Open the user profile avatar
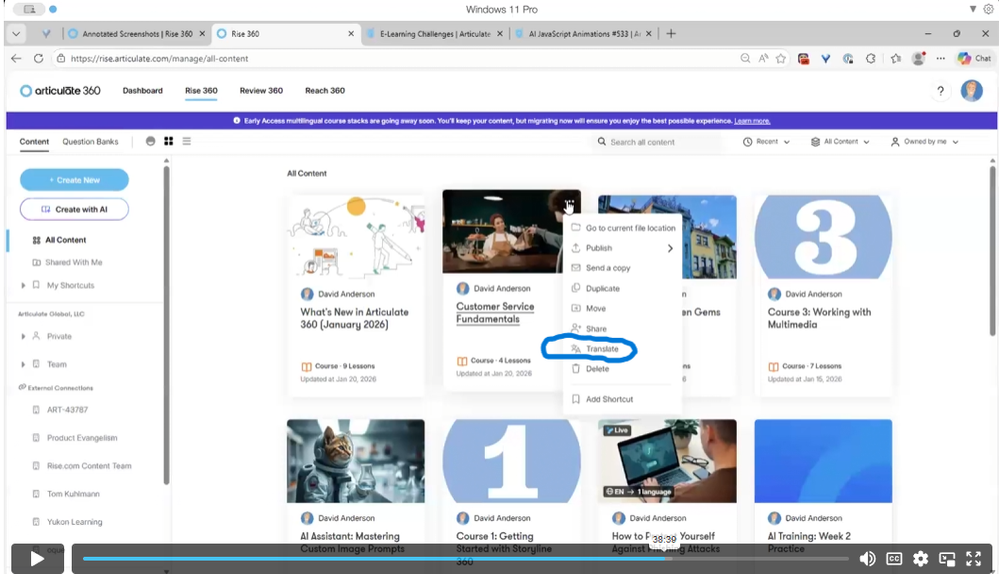This screenshot has height=574, width=999. pos(971,91)
